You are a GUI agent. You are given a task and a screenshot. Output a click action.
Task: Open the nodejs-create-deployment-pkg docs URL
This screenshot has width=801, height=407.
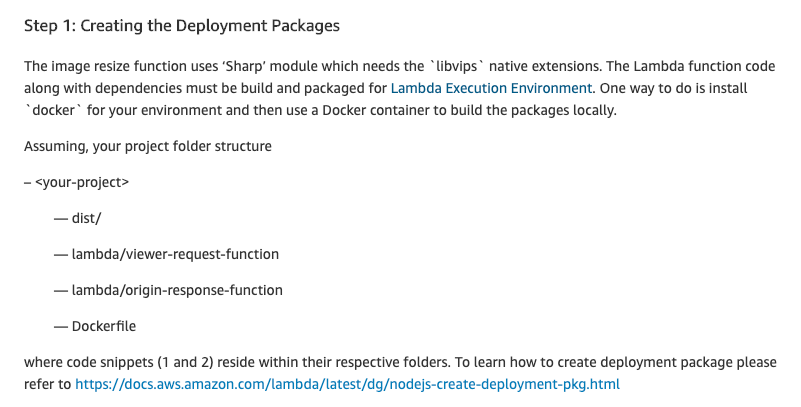tap(347, 384)
